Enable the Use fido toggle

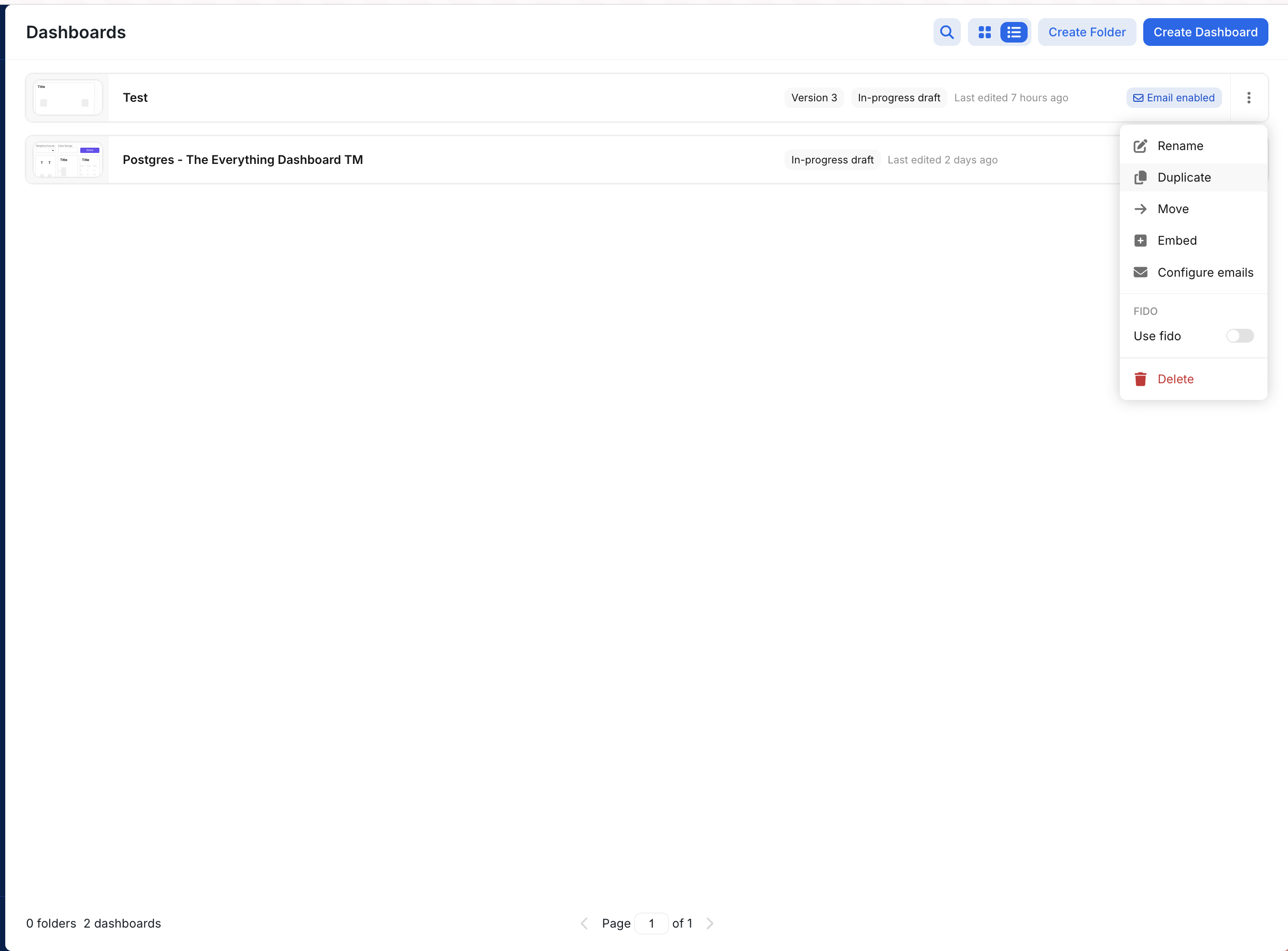(1240, 335)
